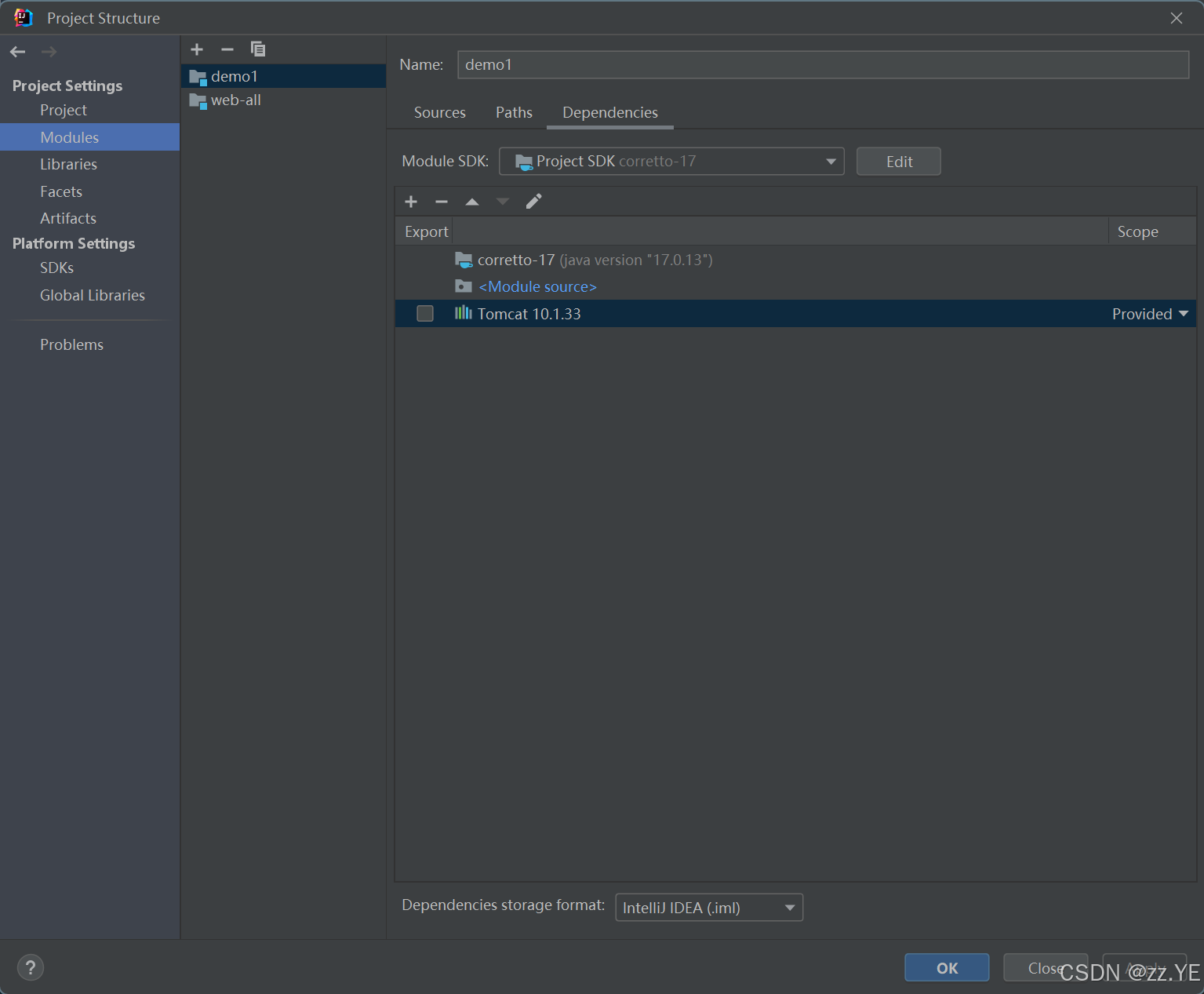Open Dependencies storage format dropdown
Viewport: 1204px width, 994px height.
coord(709,908)
